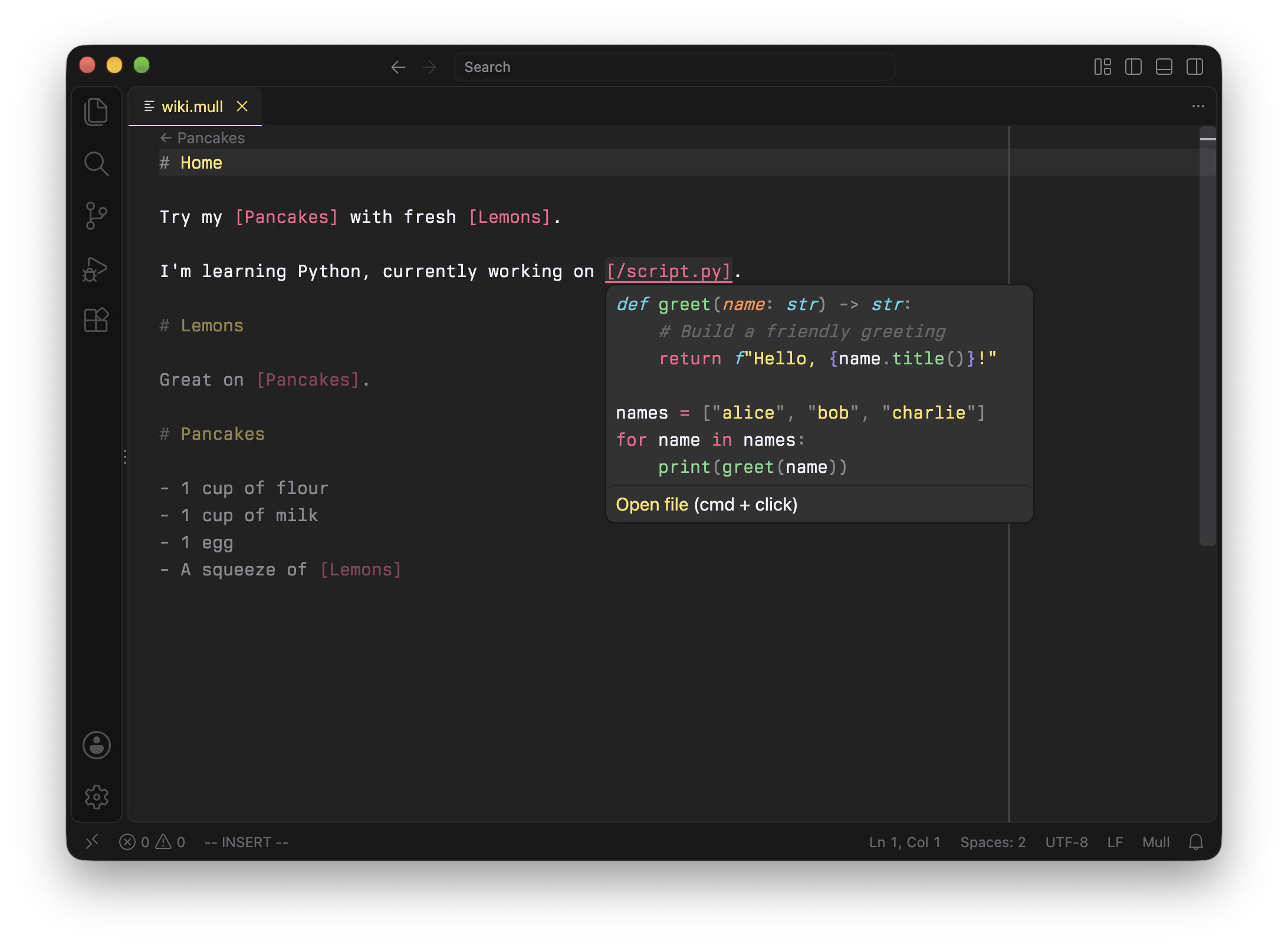Follow [Pancakes] link under Lemons heading

308,380
